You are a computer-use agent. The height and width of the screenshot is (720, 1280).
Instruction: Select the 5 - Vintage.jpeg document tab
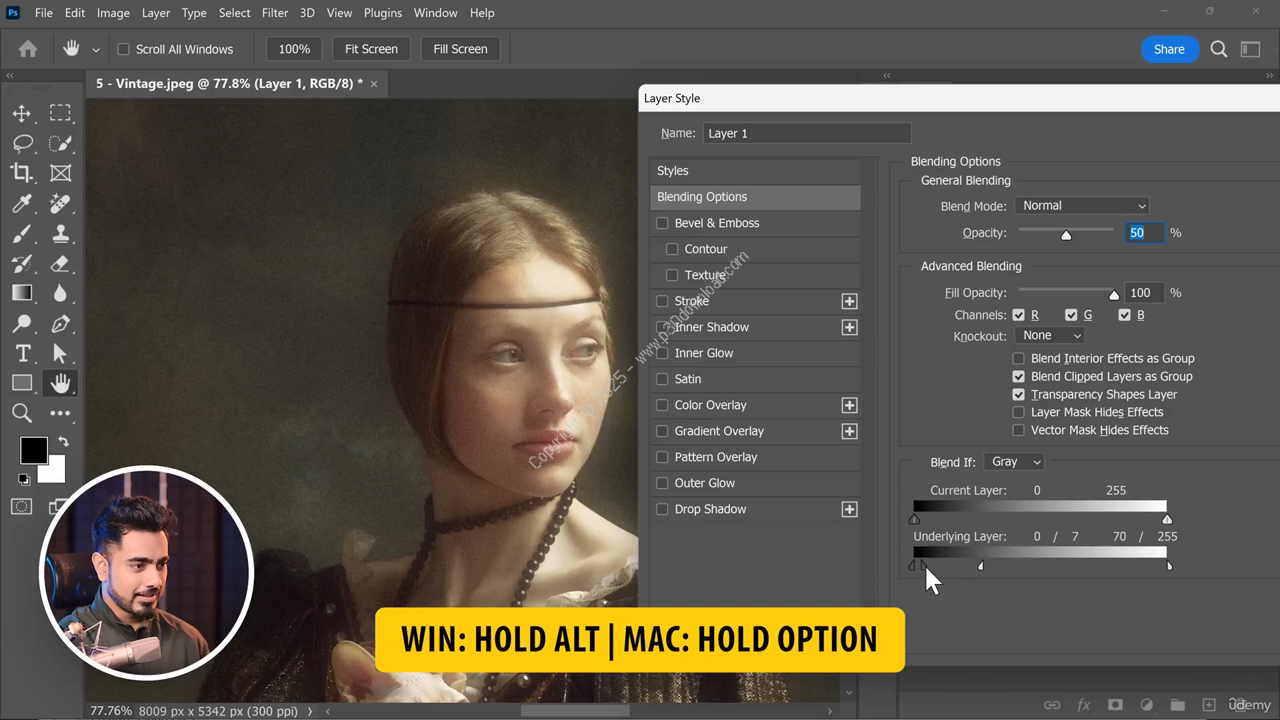tap(229, 84)
